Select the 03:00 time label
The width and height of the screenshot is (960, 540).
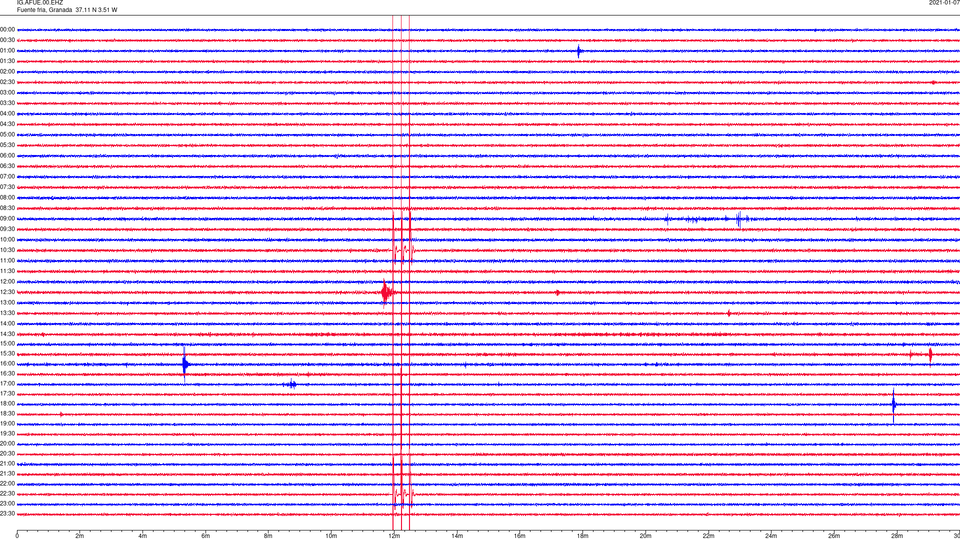(8, 92)
